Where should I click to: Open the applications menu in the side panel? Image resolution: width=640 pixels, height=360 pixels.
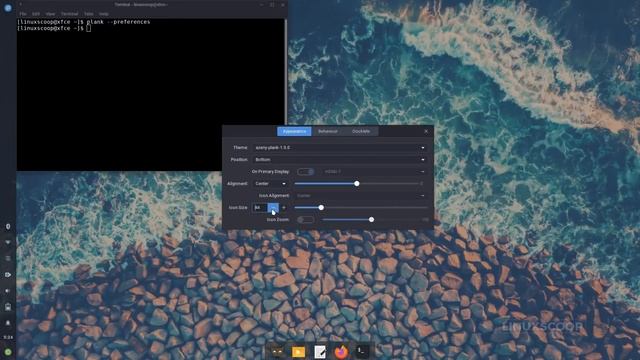pyautogui.click(x=8, y=8)
